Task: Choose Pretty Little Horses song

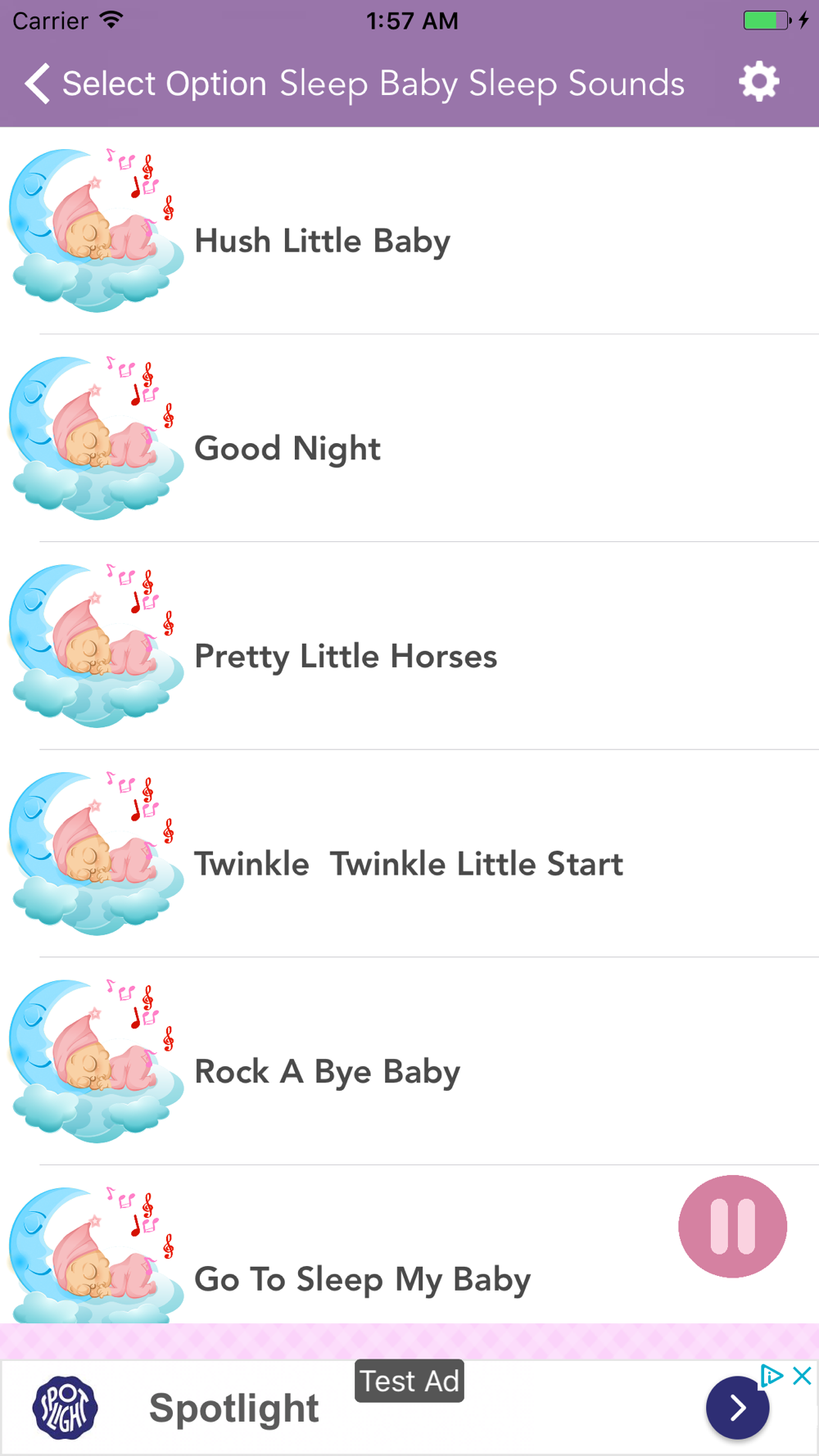Action: pos(346,657)
